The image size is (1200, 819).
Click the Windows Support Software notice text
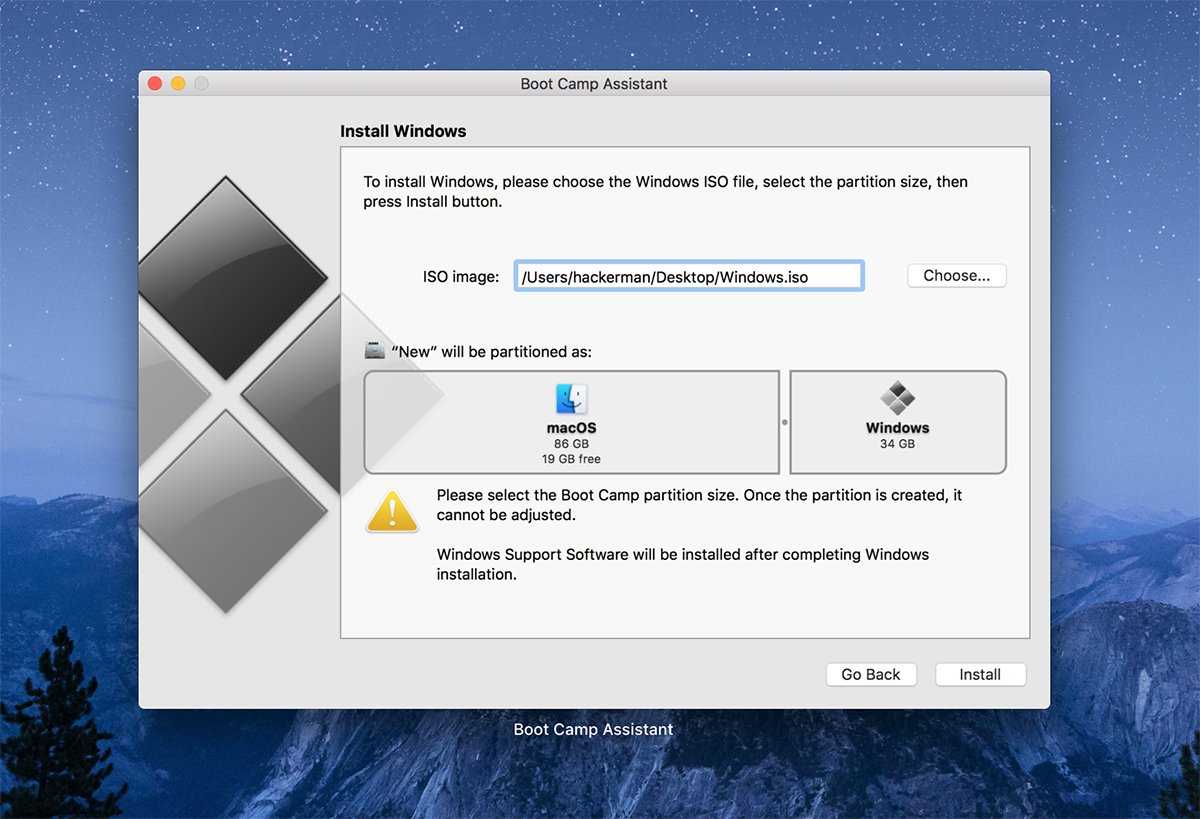pos(683,564)
